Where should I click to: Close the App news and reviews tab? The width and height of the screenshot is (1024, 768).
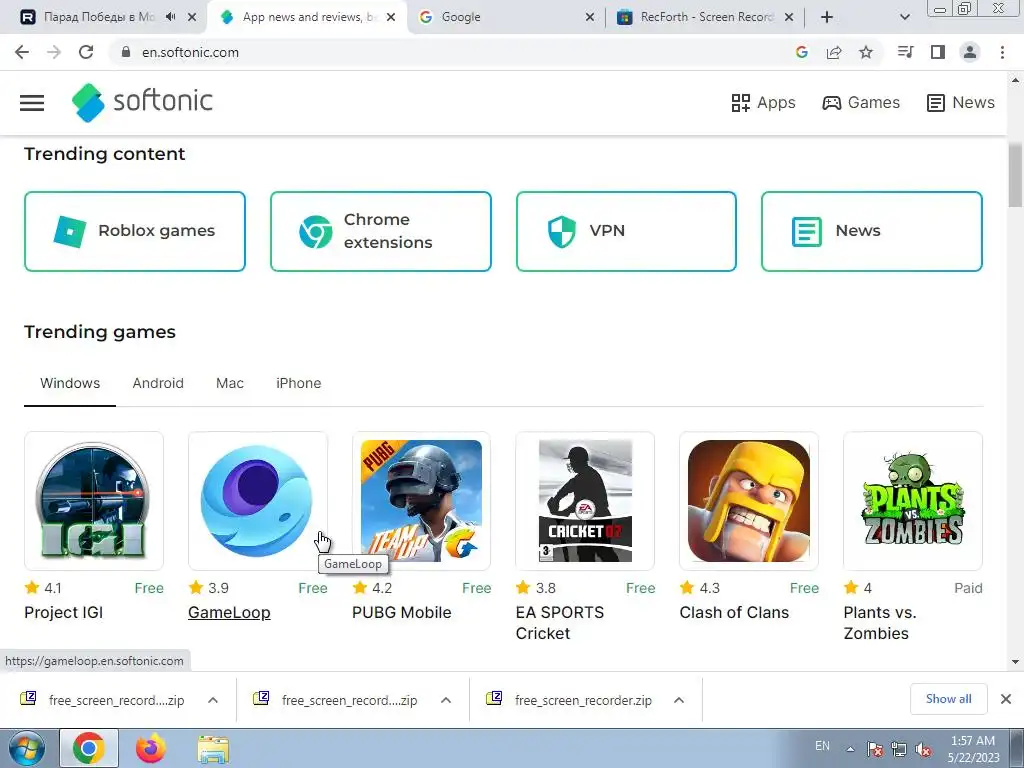(x=391, y=17)
